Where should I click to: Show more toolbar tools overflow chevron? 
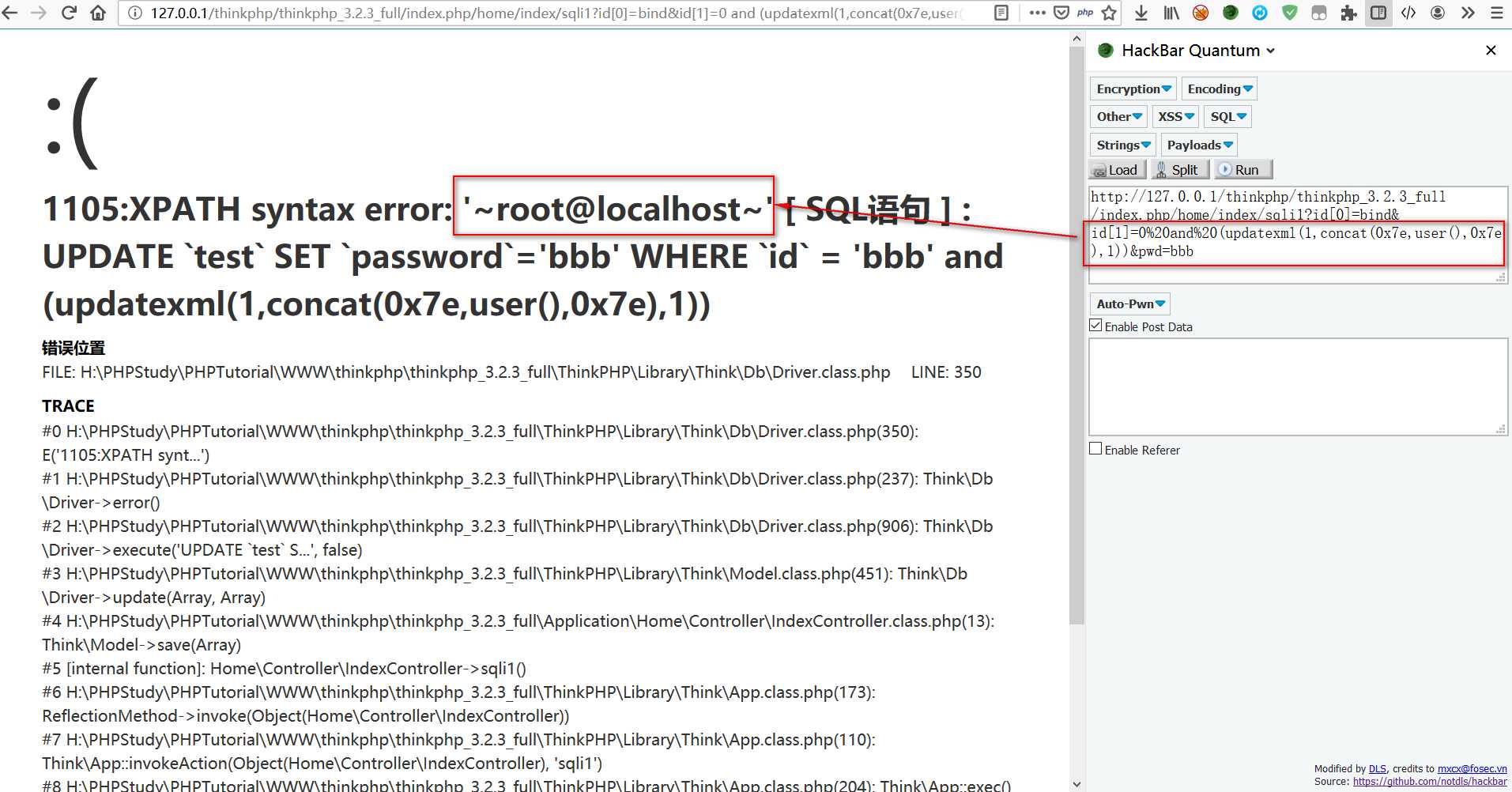pos(1468,13)
